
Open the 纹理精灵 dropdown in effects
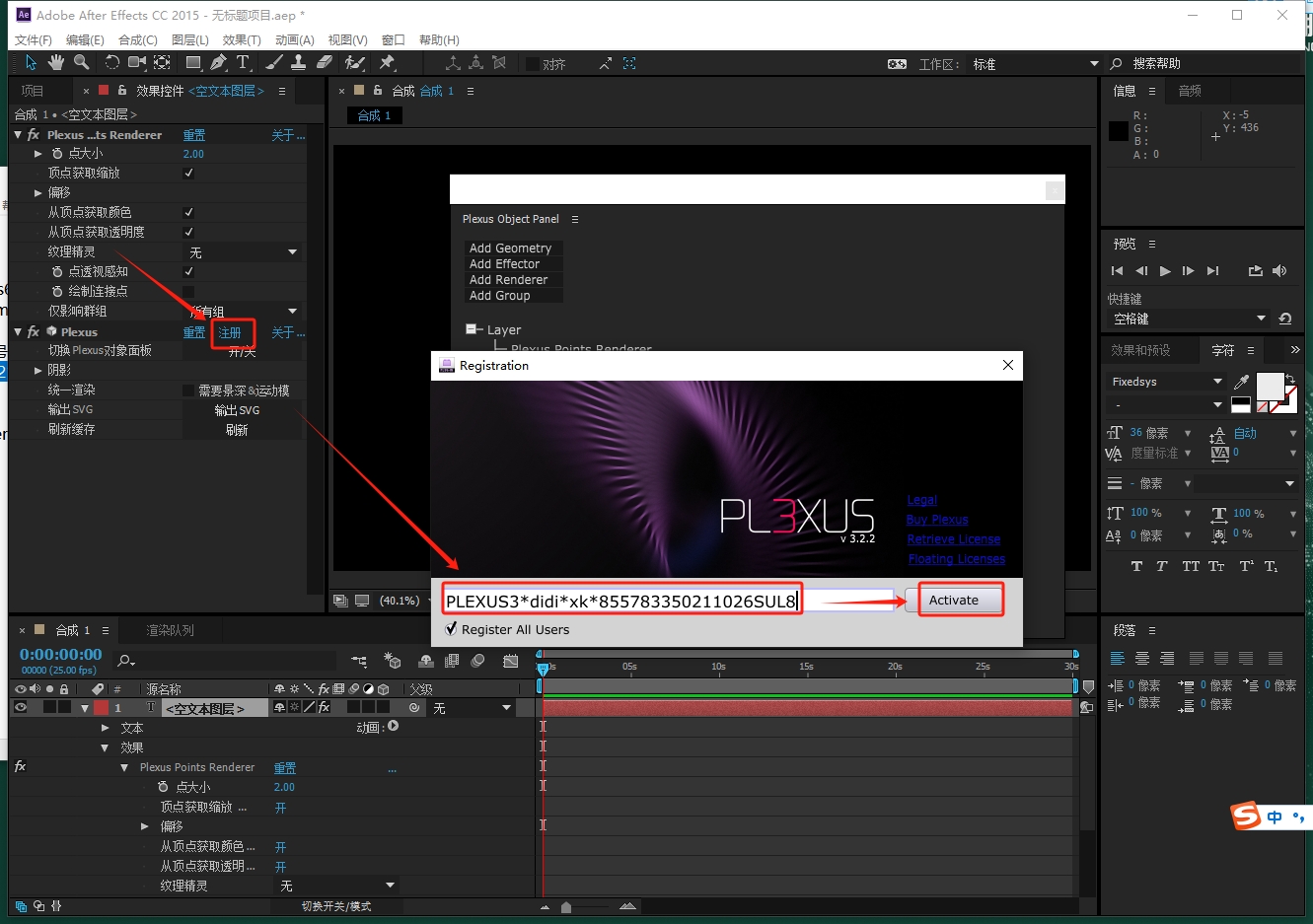point(243,252)
